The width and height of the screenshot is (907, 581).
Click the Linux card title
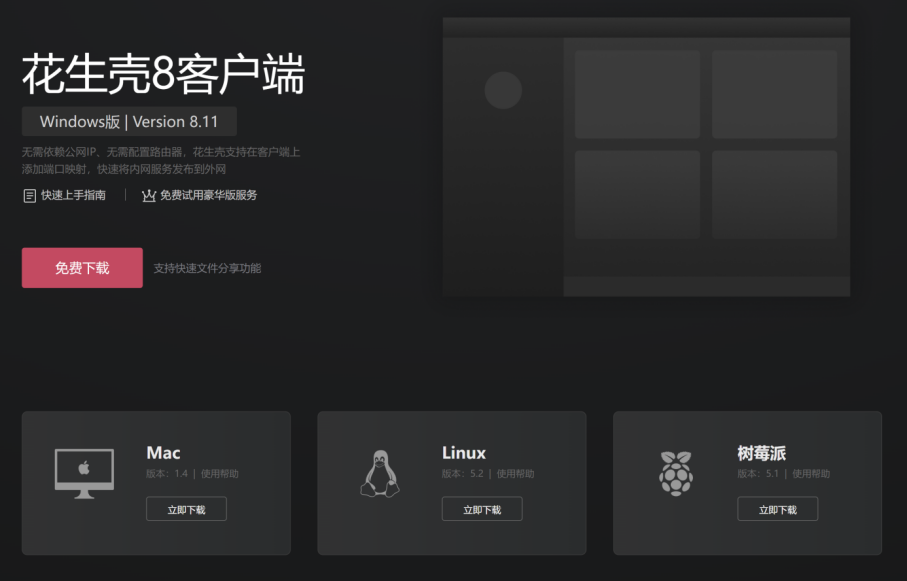coord(464,453)
